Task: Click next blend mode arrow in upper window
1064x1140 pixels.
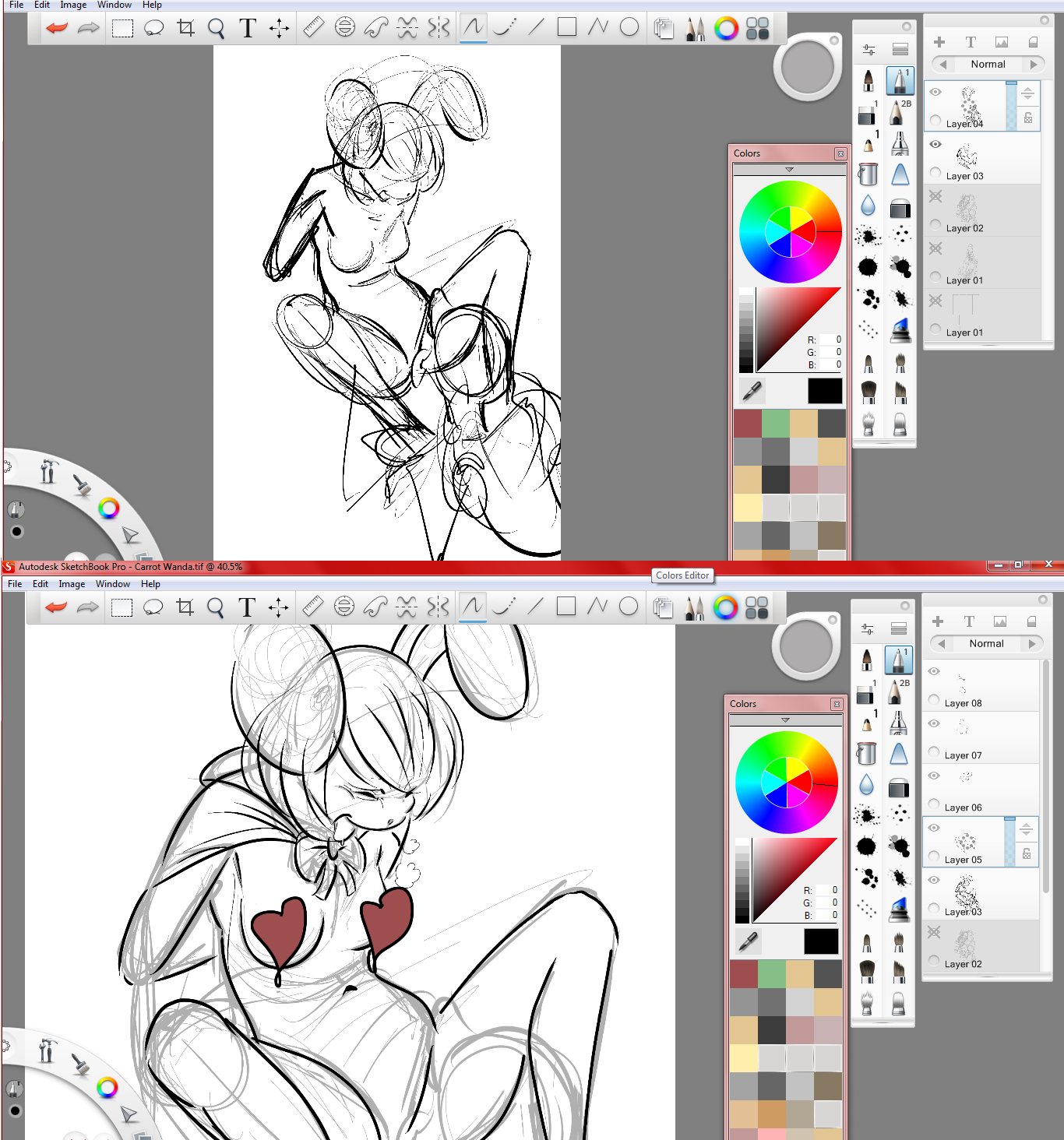Action: click(x=1034, y=65)
